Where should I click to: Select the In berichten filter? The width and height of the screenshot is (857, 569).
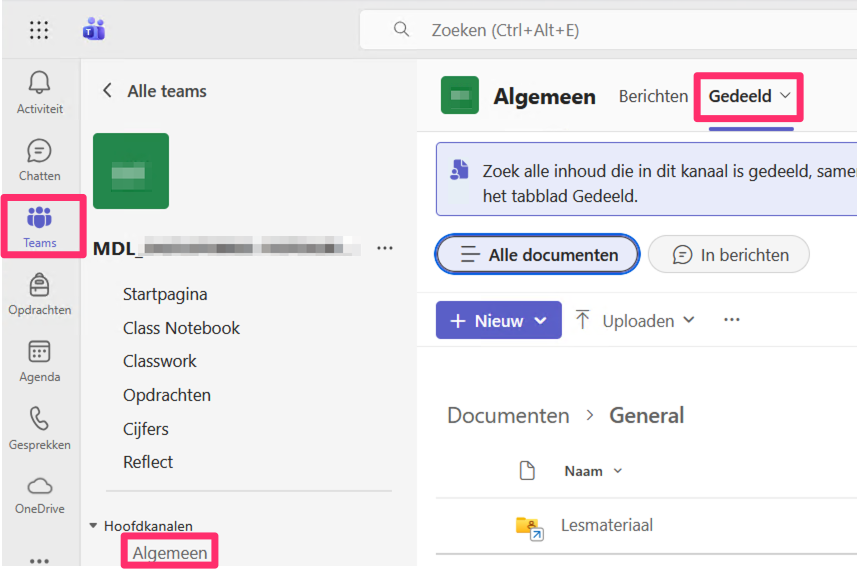click(x=729, y=255)
